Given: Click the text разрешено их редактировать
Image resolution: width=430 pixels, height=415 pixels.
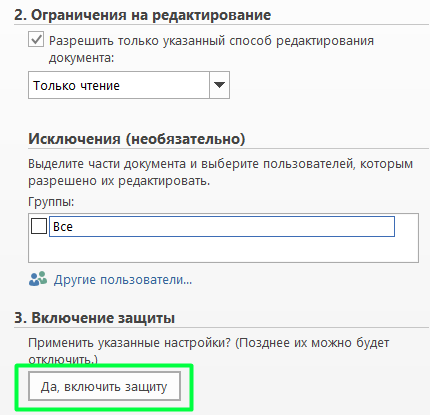Looking at the screenshot, I should [119, 181].
